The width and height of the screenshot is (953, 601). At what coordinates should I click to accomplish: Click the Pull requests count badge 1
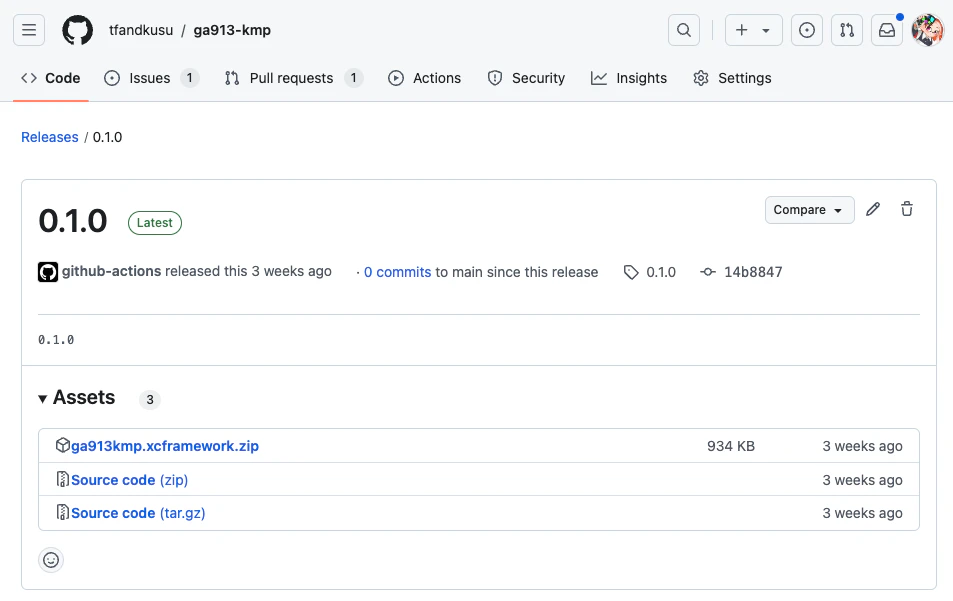pyautogui.click(x=353, y=78)
